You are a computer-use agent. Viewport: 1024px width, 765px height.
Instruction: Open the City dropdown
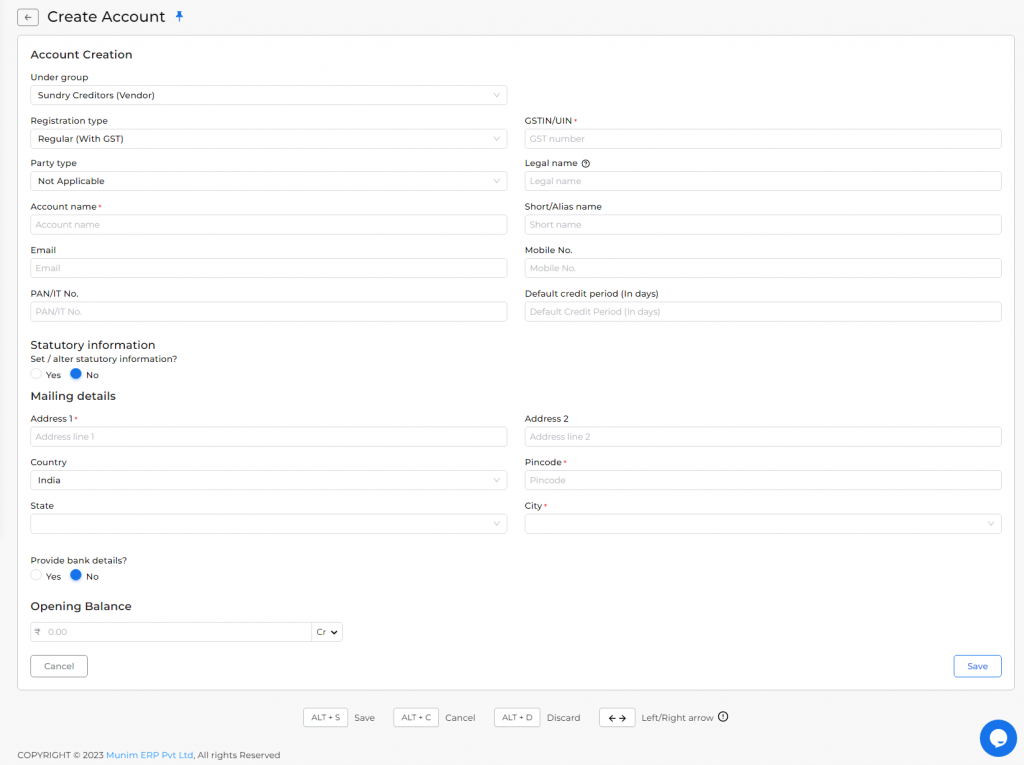pos(763,523)
